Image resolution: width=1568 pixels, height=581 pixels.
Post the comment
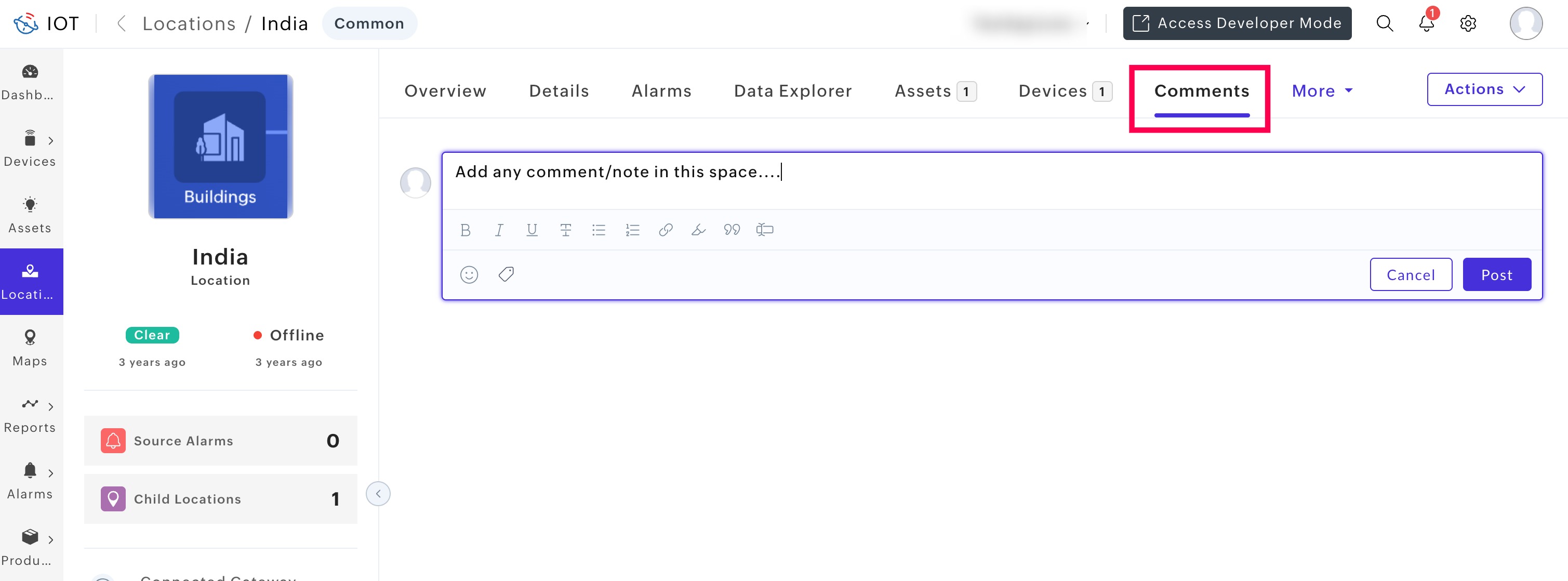(1496, 275)
